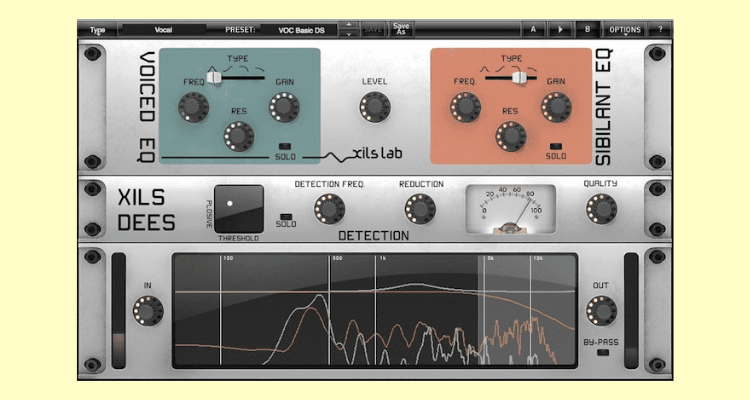The height and width of the screenshot is (400, 750).
Task: Click the Voiced EQ RES knob
Action: pos(239,136)
